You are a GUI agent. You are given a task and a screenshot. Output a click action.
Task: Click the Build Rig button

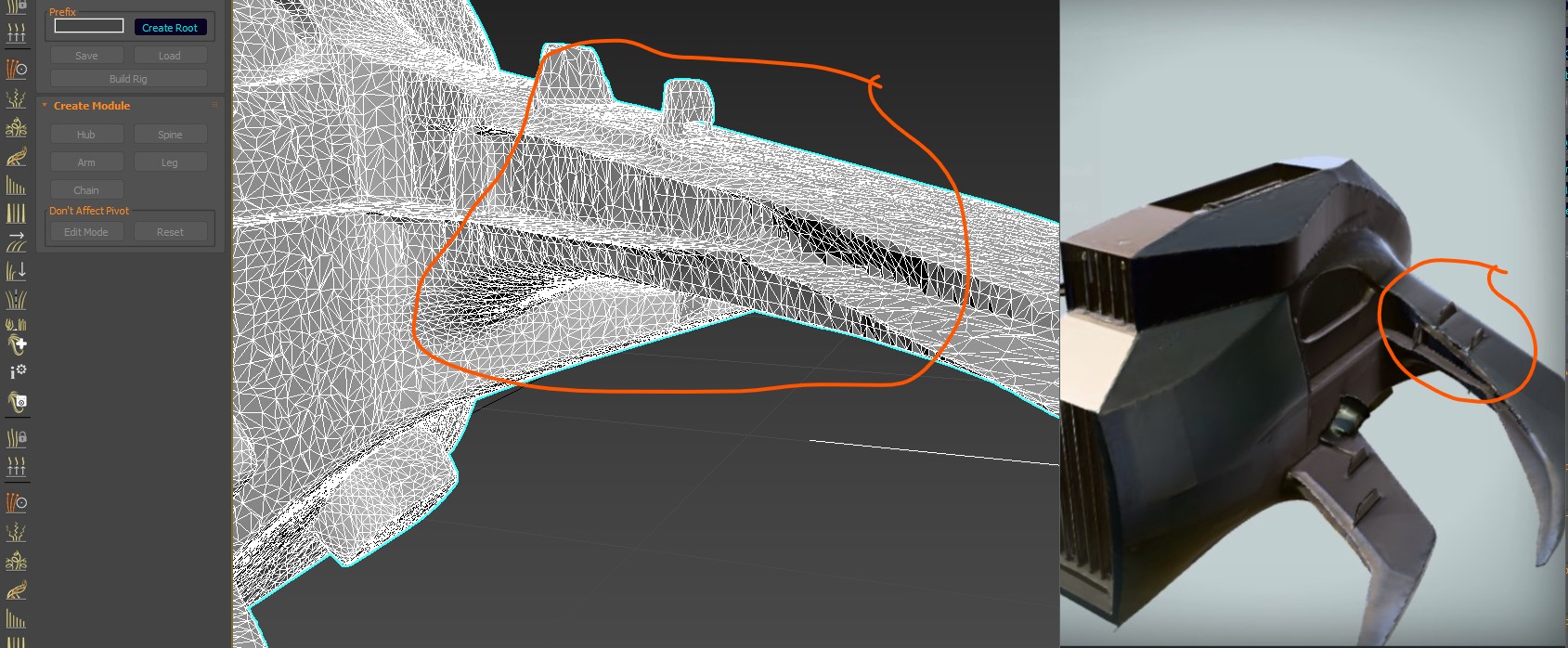128,79
